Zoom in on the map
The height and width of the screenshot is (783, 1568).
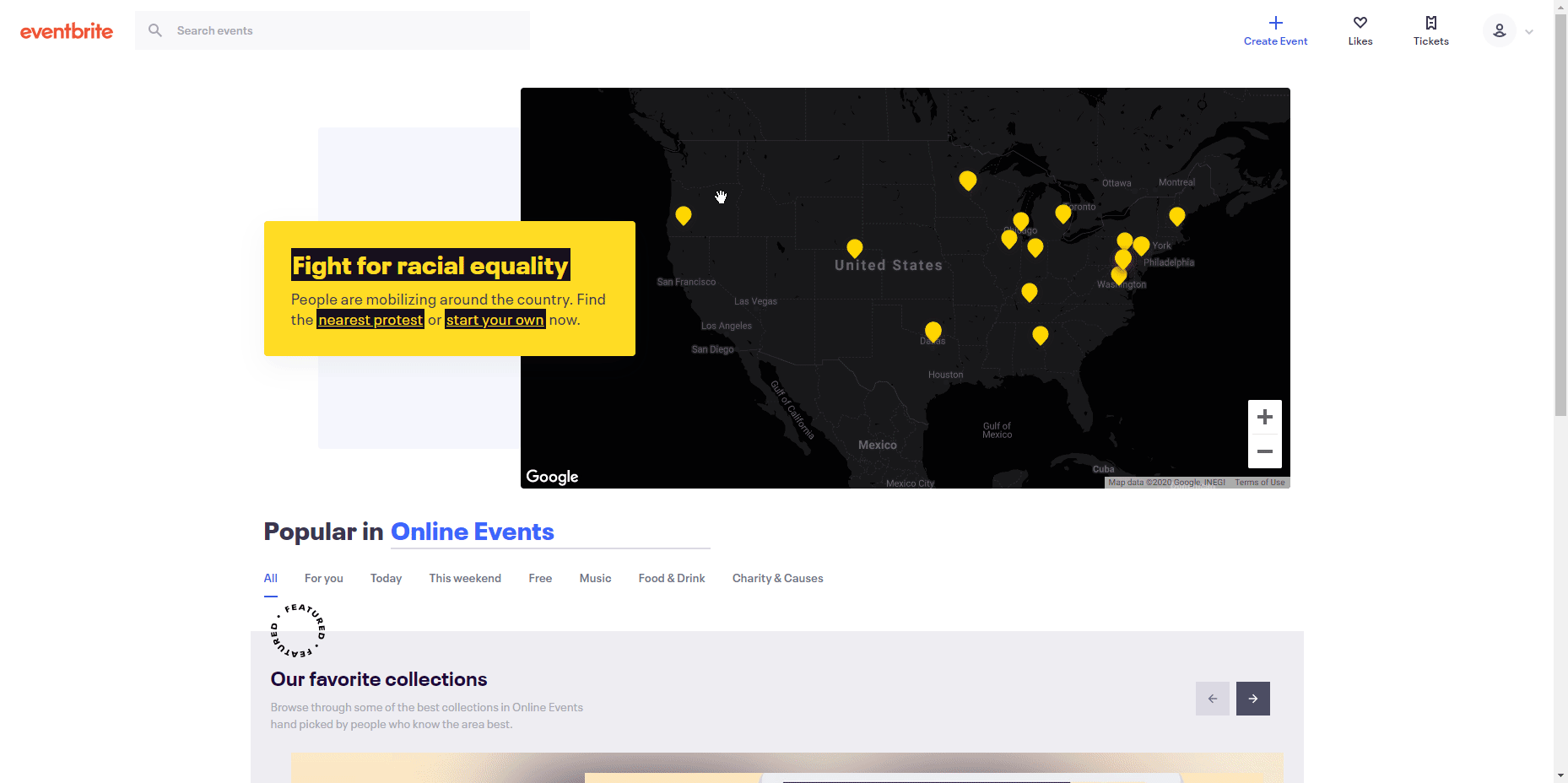point(1264,417)
